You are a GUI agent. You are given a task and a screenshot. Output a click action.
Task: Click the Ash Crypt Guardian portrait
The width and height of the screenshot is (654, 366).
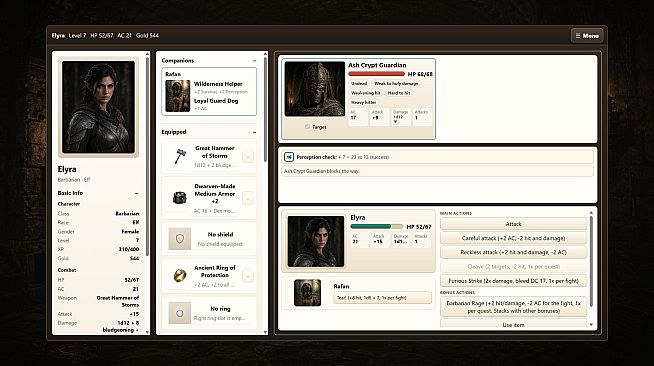(314, 89)
